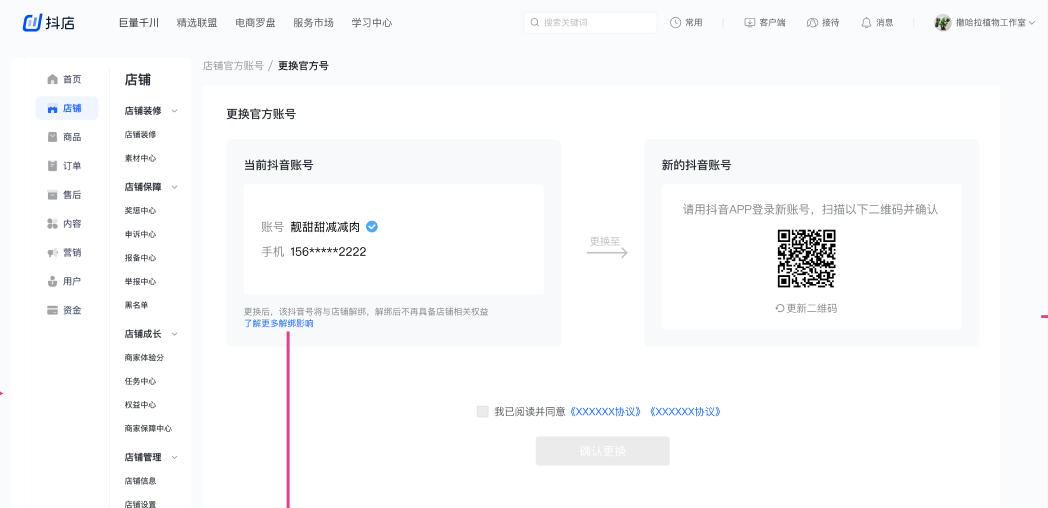This screenshot has width=1048, height=508.
Task: Go to 售后 after-sales icon
Action: pos(53,195)
